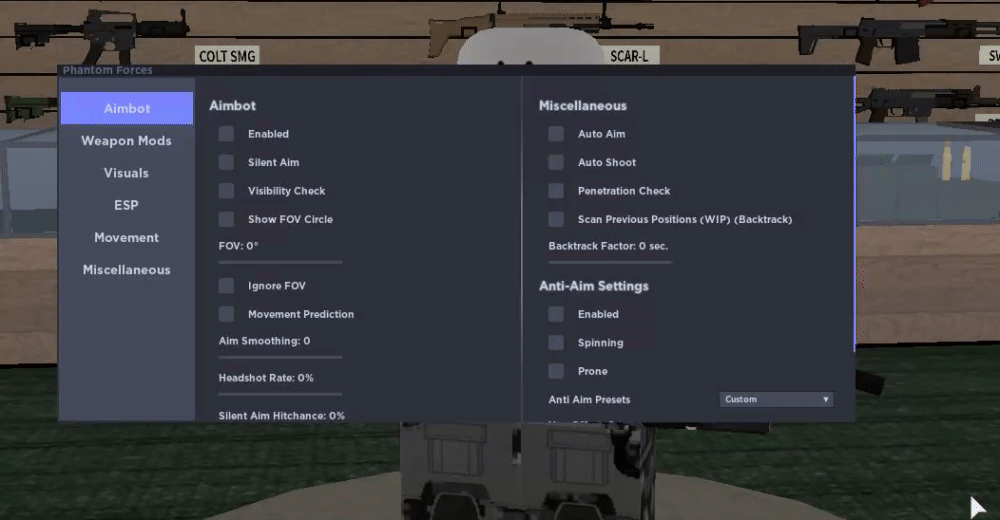The image size is (1000, 520).
Task: Click the FOV slider track
Action: (x=281, y=262)
